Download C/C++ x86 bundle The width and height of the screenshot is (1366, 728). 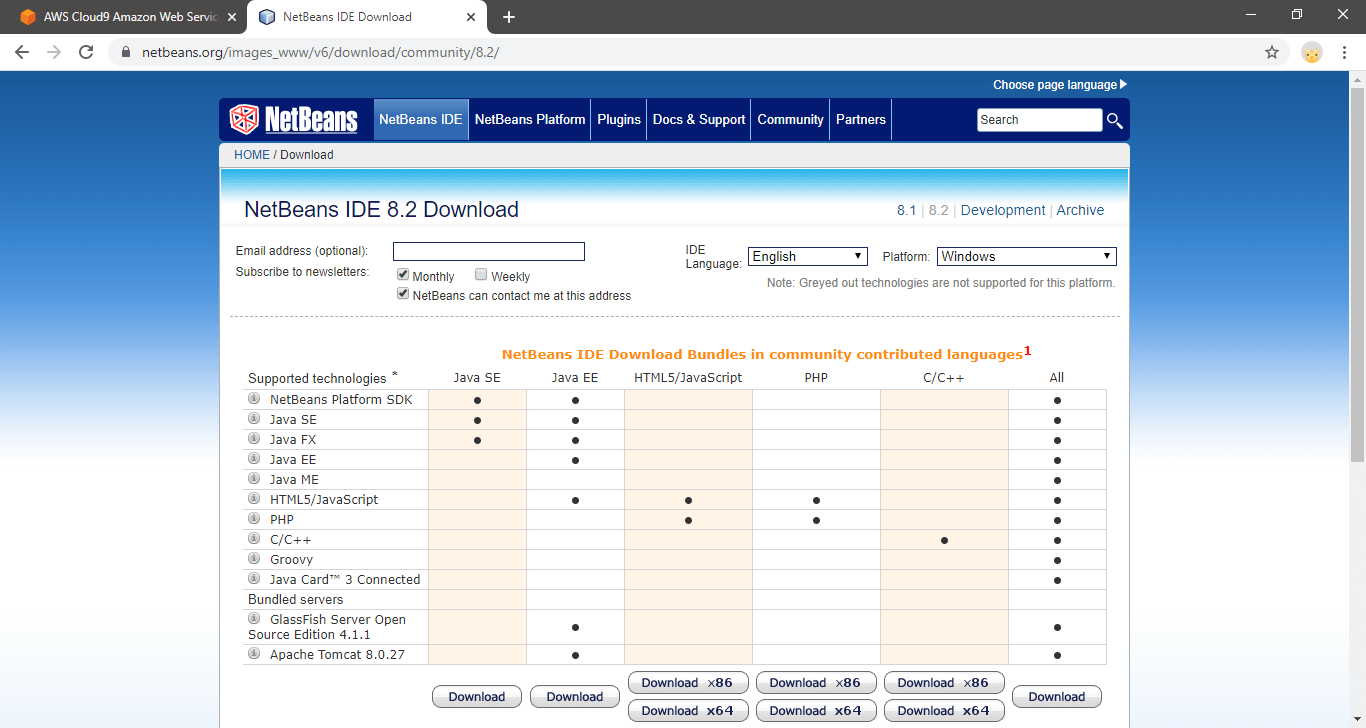944,683
